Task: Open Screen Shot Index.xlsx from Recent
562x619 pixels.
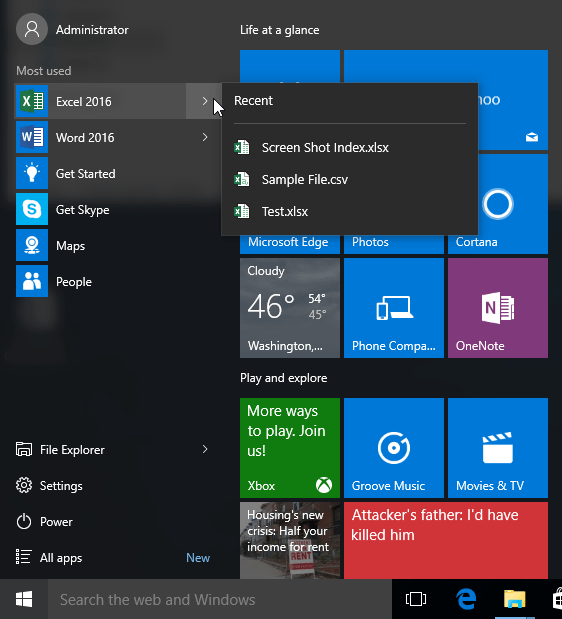Action: point(325,147)
